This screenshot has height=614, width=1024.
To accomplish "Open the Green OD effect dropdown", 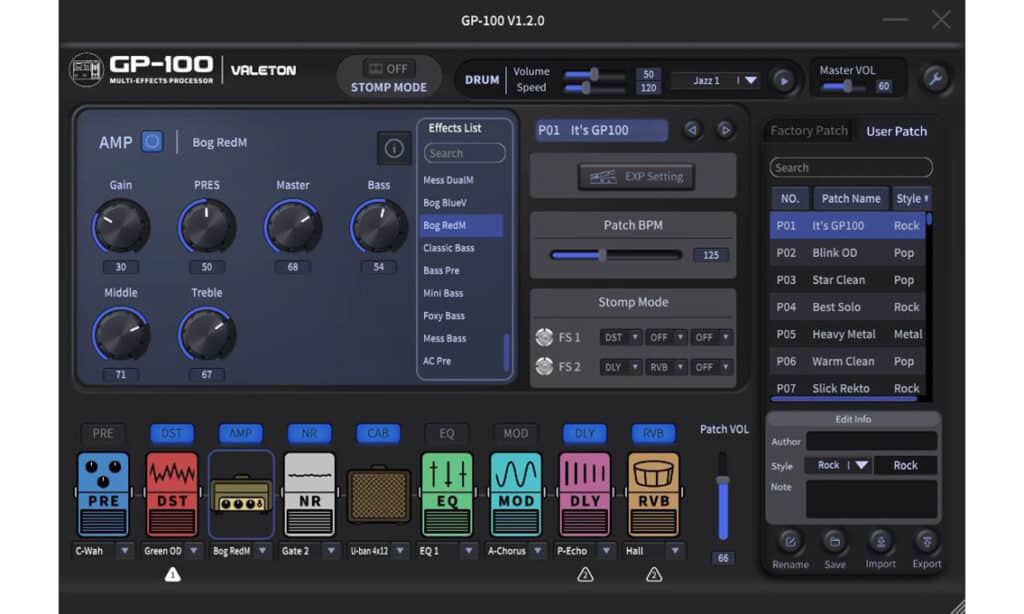I will click(x=172, y=551).
